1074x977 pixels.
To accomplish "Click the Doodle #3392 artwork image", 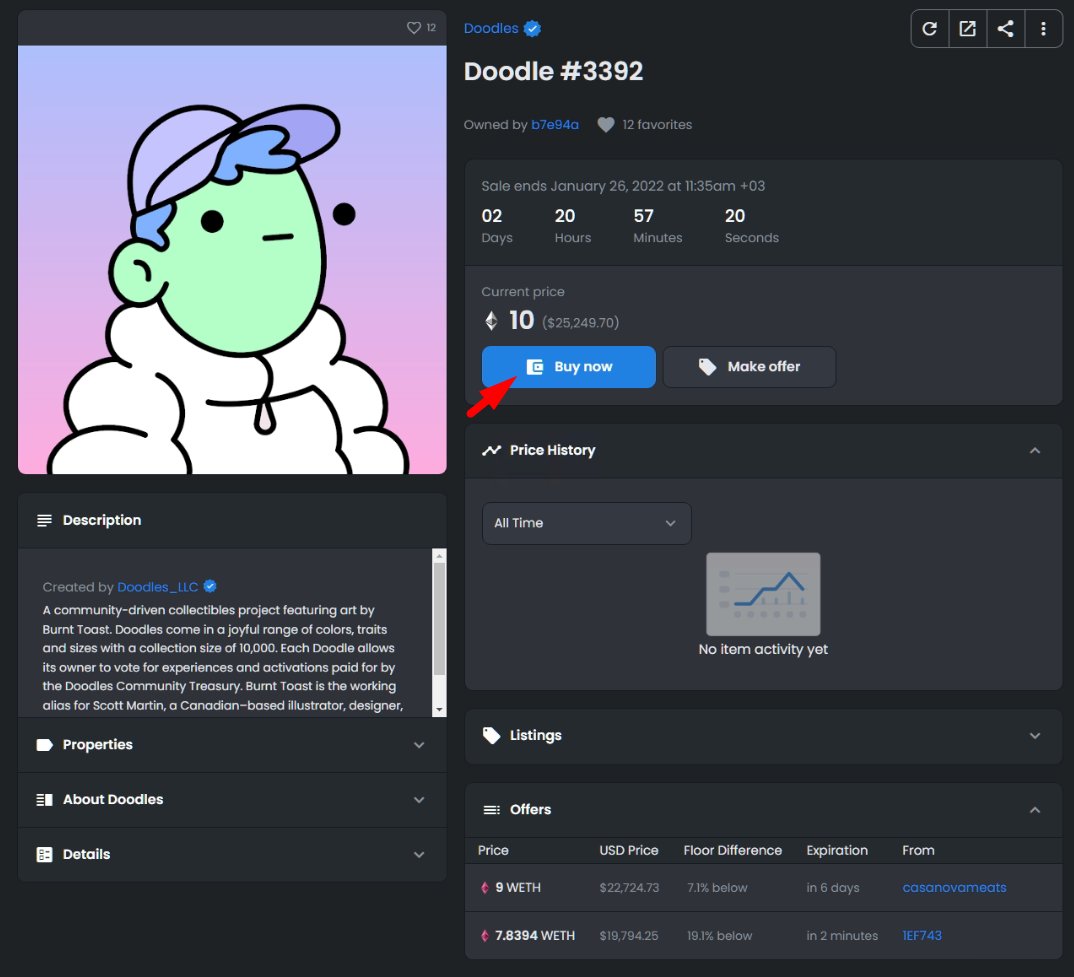I will (232, 260).
